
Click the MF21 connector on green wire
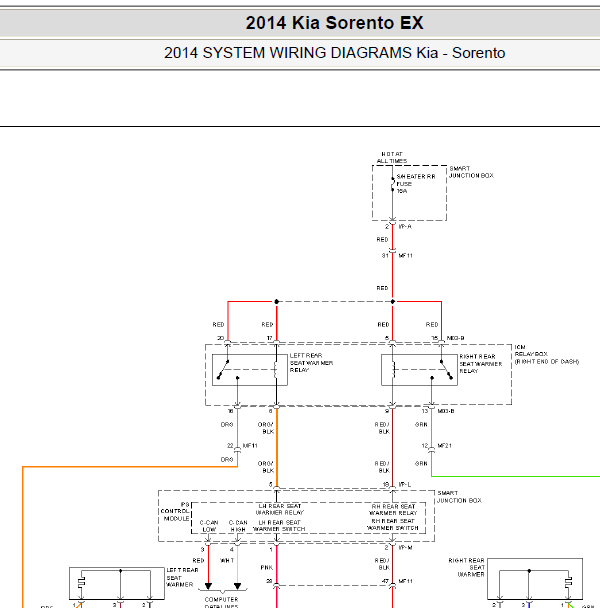point(432,449)
